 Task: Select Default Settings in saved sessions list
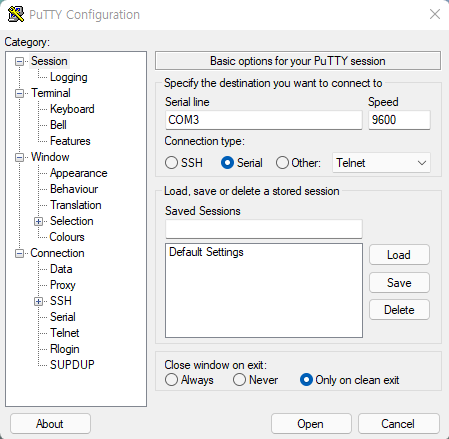tap(206, 252)
